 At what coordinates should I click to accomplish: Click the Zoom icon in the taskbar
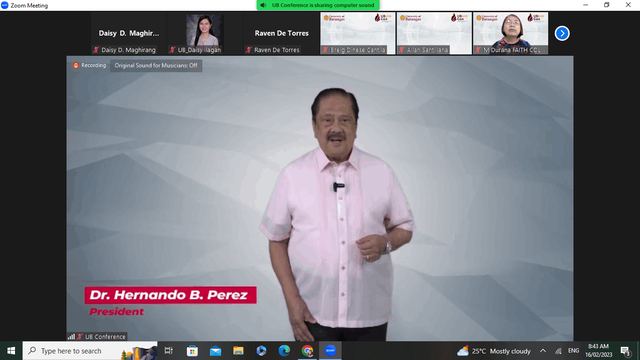(x=330, y=351)
